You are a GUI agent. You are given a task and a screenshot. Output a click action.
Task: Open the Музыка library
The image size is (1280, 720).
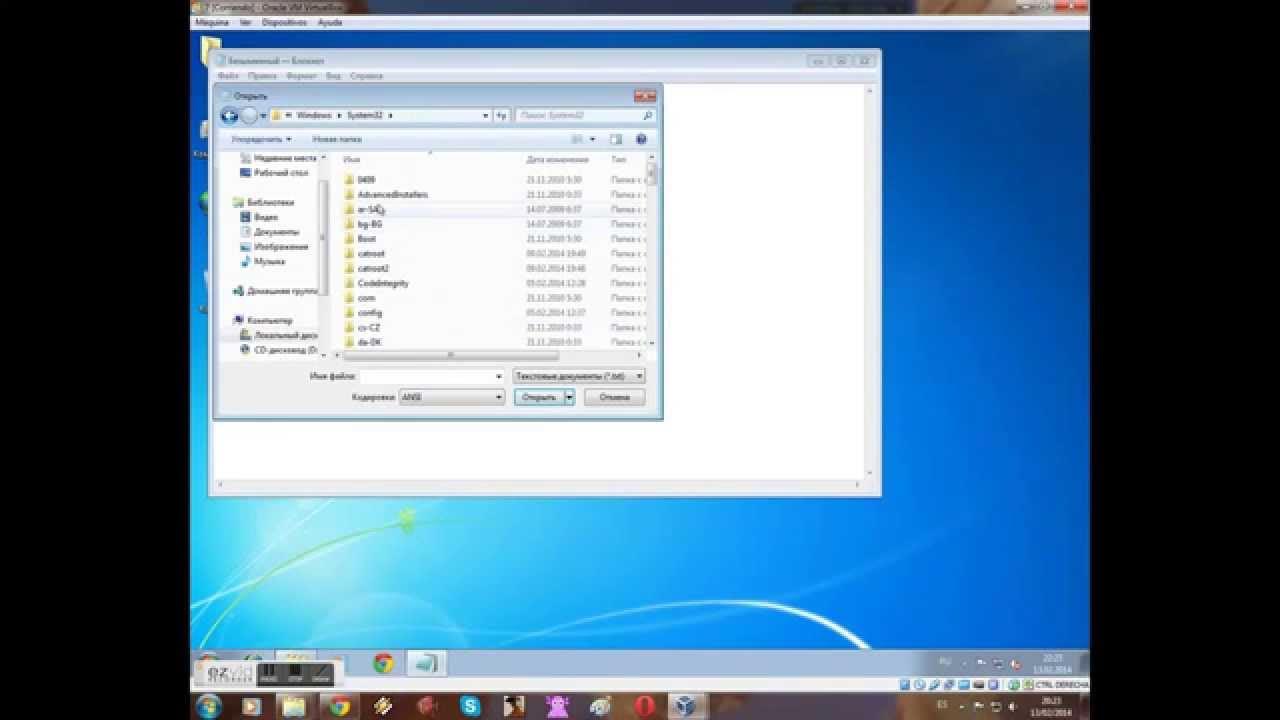coord(263,262)
